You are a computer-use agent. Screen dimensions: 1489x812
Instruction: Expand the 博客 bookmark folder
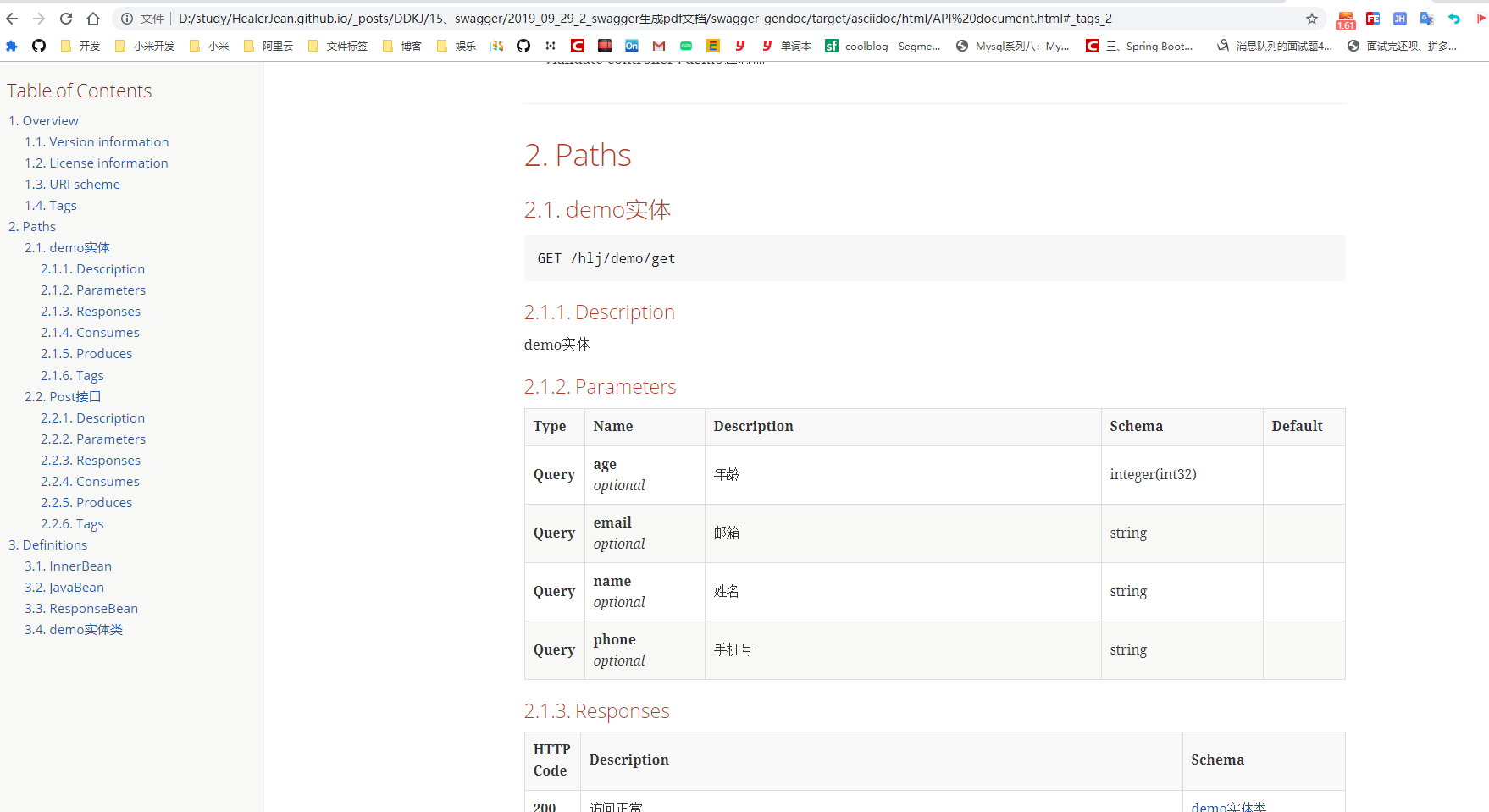pos(402,46)
